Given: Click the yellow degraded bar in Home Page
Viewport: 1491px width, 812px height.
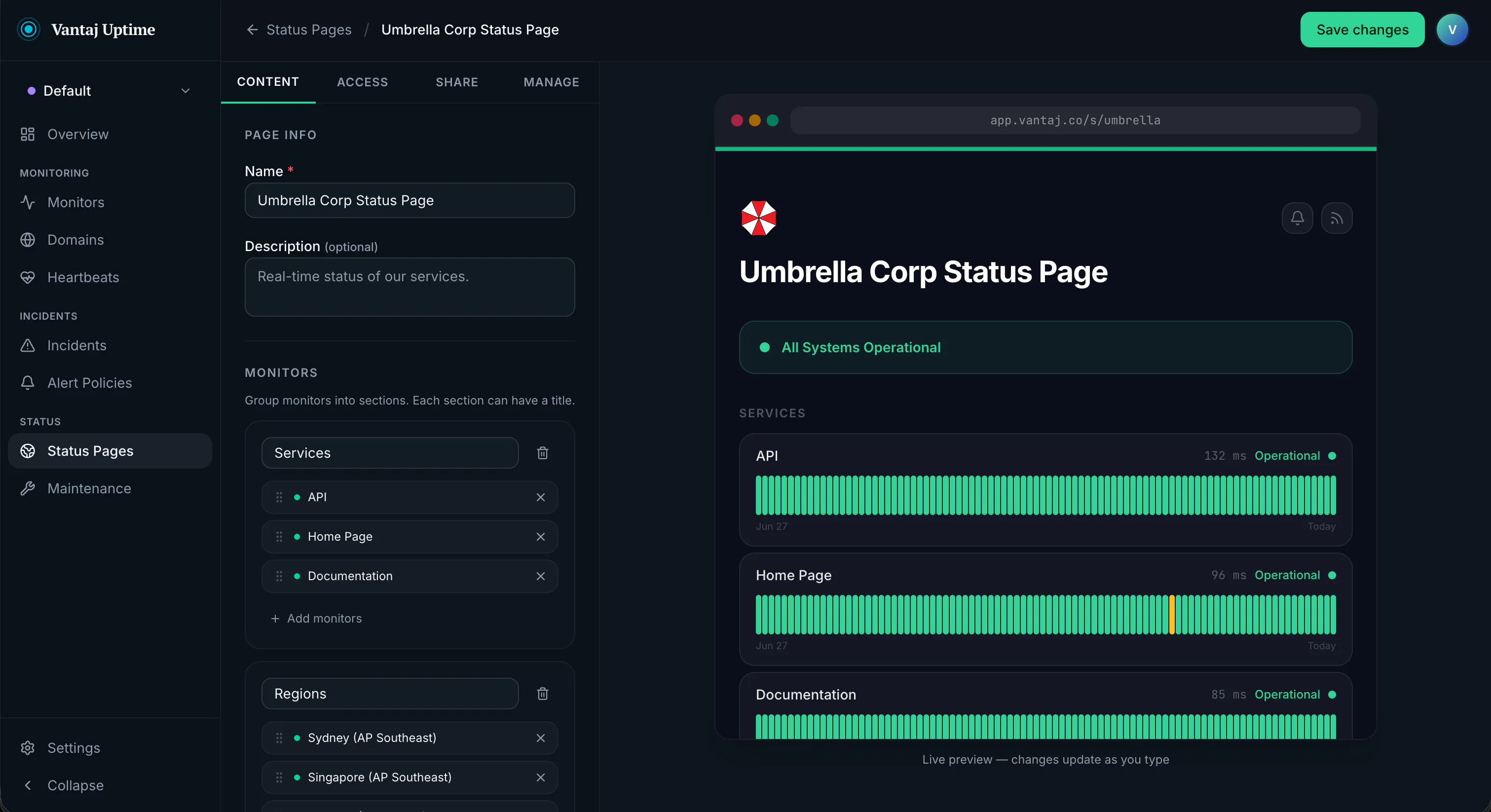Looking at the screenshot, I should tap(1172, 615).
